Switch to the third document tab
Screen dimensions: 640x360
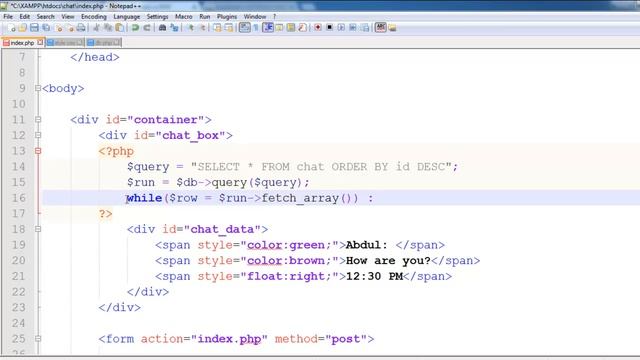(103, 42)
